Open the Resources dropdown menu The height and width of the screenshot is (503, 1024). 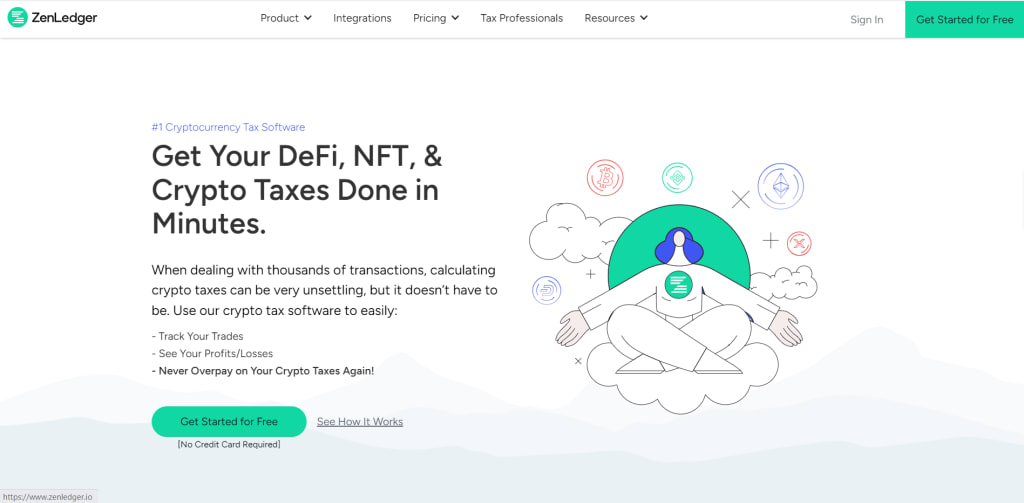click(616, 18)
